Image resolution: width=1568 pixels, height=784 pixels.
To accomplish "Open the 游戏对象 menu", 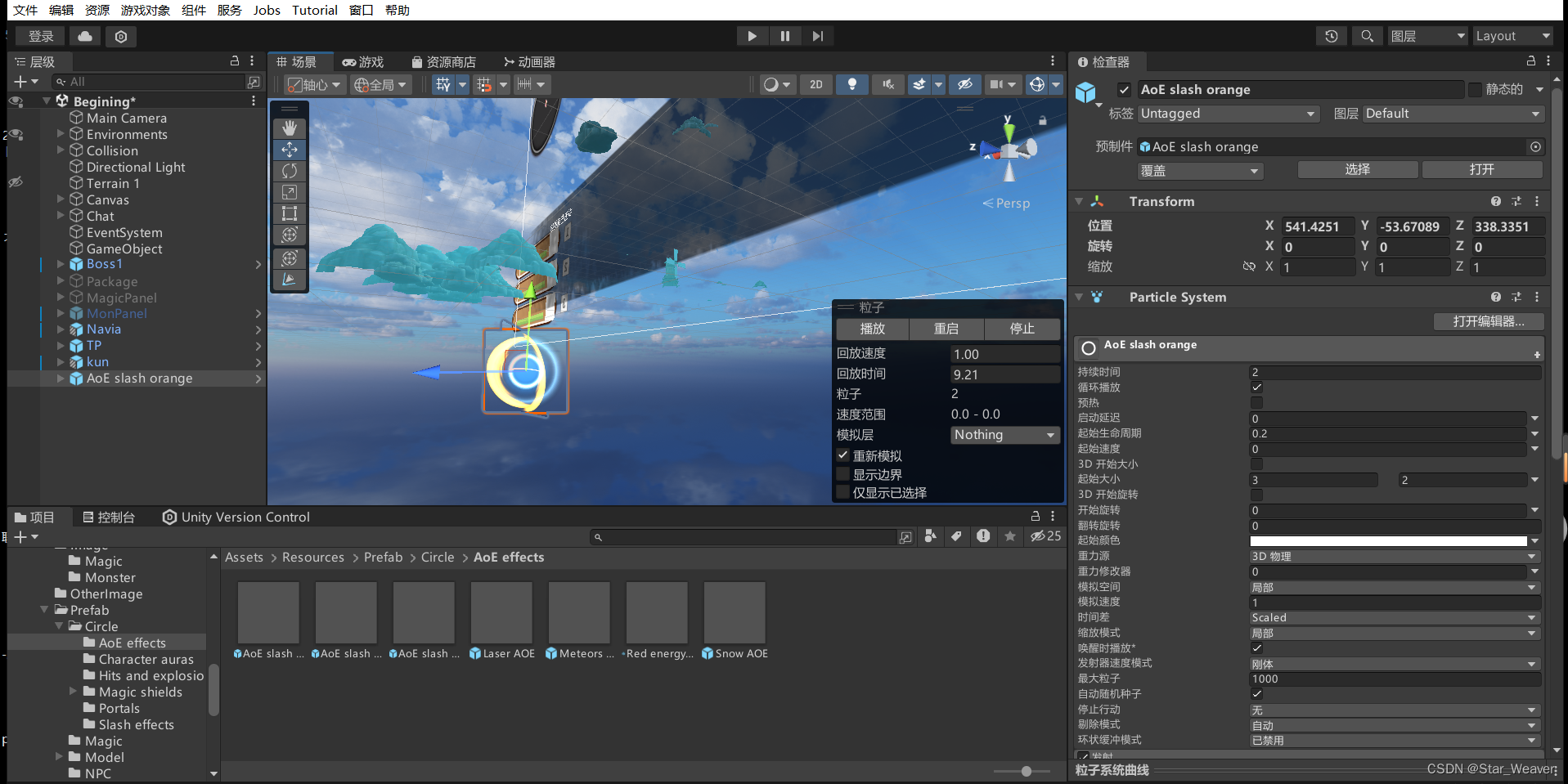I will pos(145,10).
